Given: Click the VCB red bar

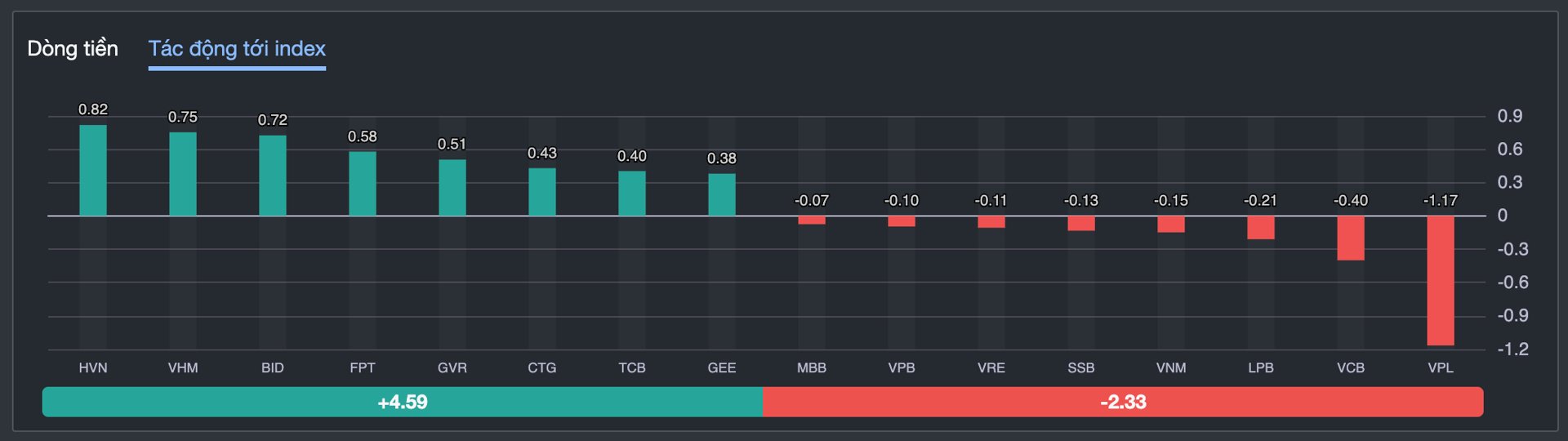Looking at the screenshot, I should pyautogui.click(x=1351, y=238).
